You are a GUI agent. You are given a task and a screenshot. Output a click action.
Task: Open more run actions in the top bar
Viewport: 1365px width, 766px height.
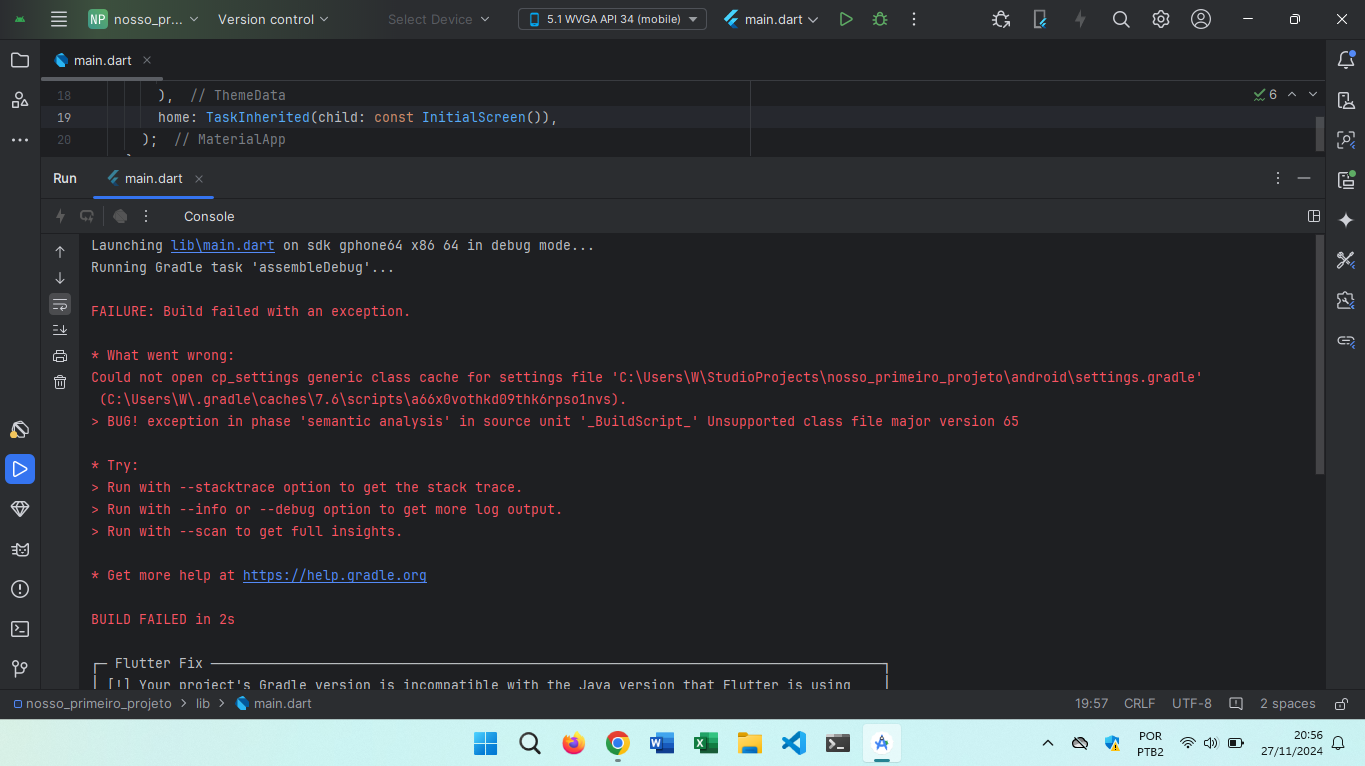point(914,19)
